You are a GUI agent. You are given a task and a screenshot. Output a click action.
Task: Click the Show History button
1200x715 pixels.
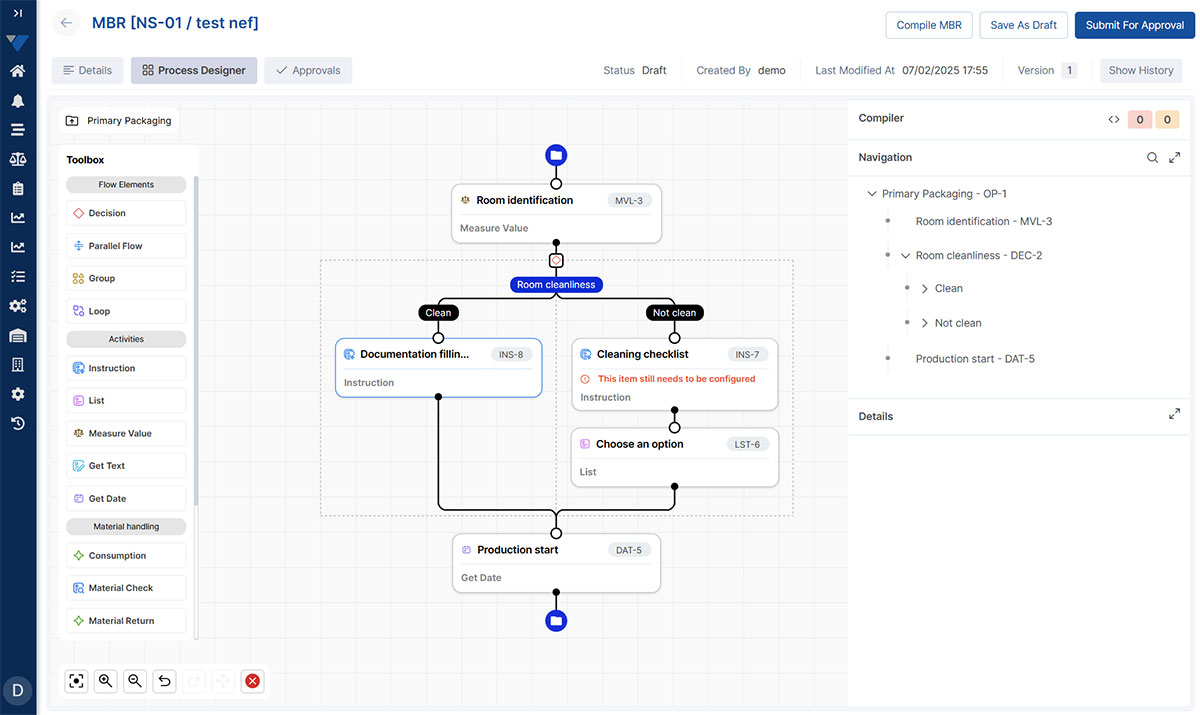(x=1141, y=70)
